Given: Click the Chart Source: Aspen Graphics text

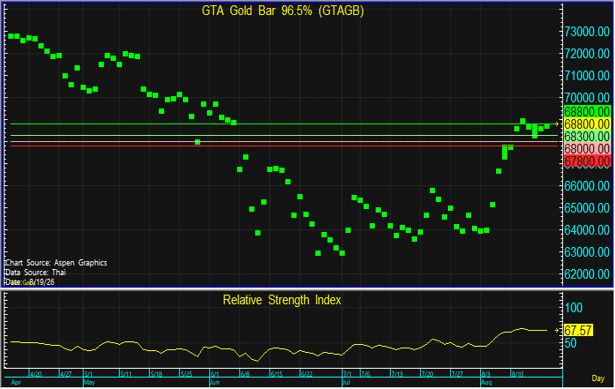Looking at the screenshot, I should pos(56,263).
